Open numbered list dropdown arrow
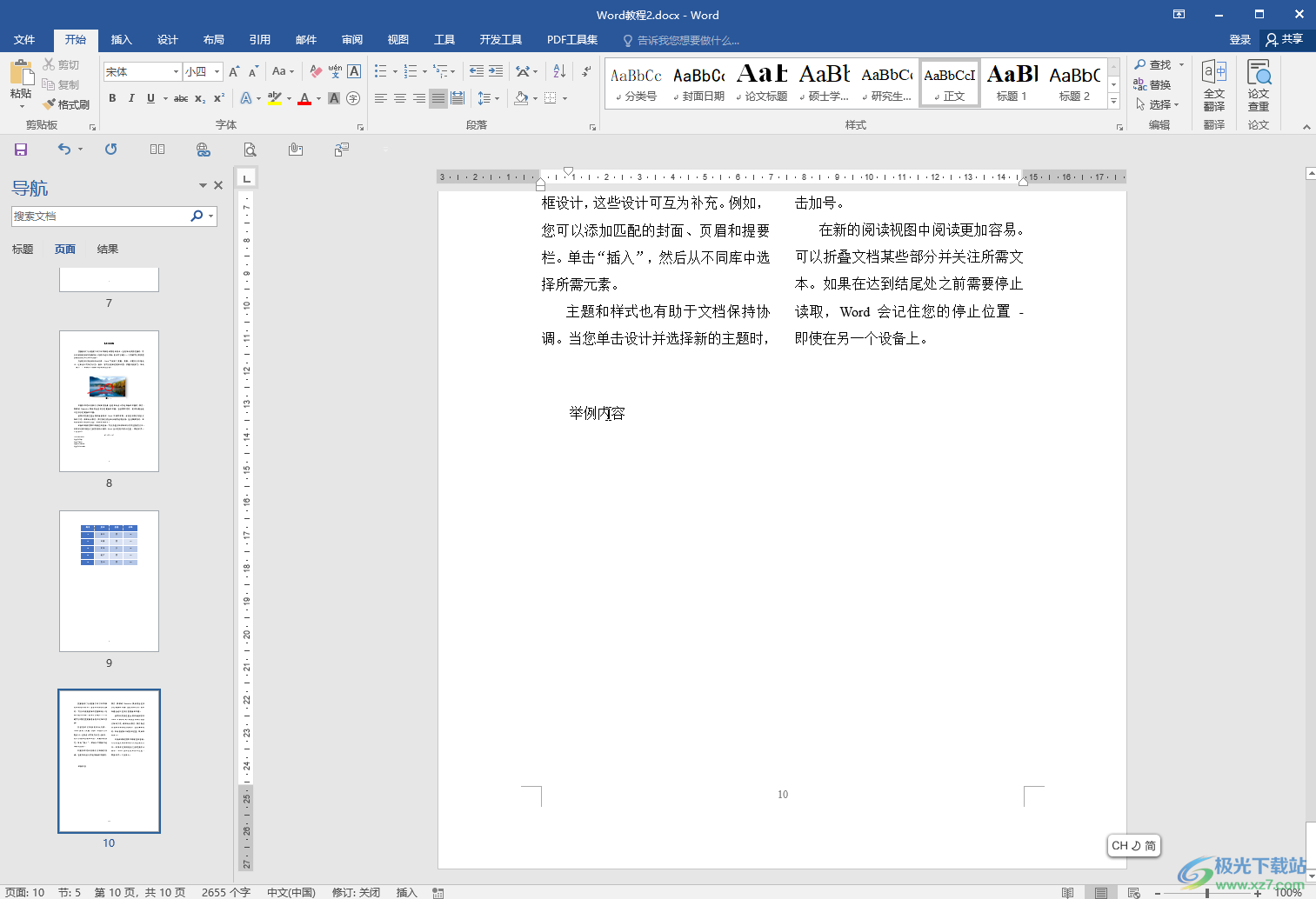Screen dimensions: 1316x899 tap(424, 71)
